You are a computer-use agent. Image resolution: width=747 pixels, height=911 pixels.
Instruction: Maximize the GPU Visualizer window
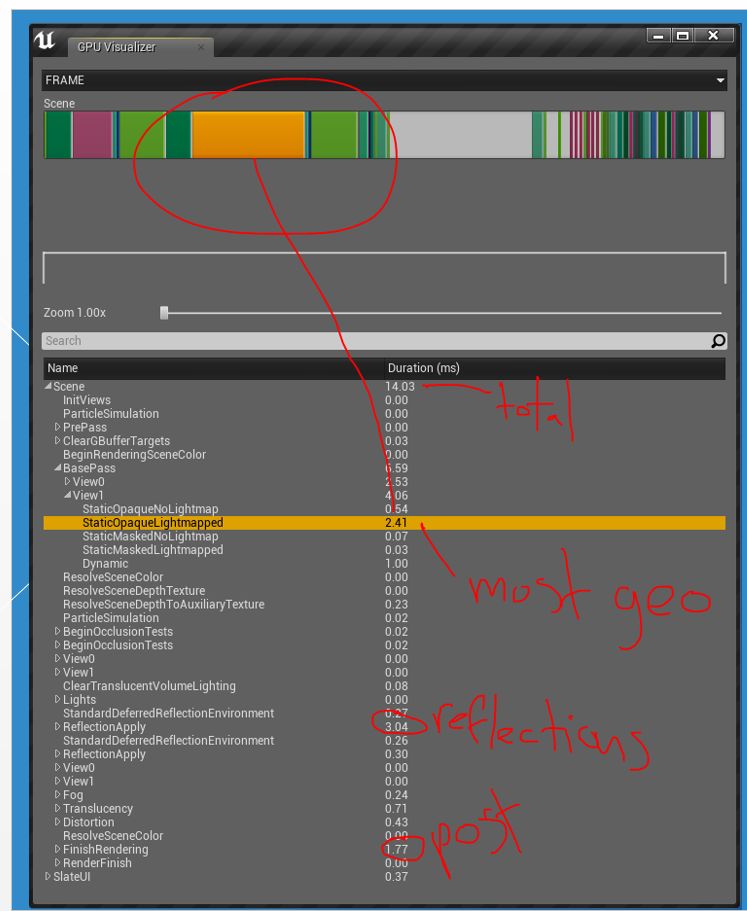[x=683, y=35]
